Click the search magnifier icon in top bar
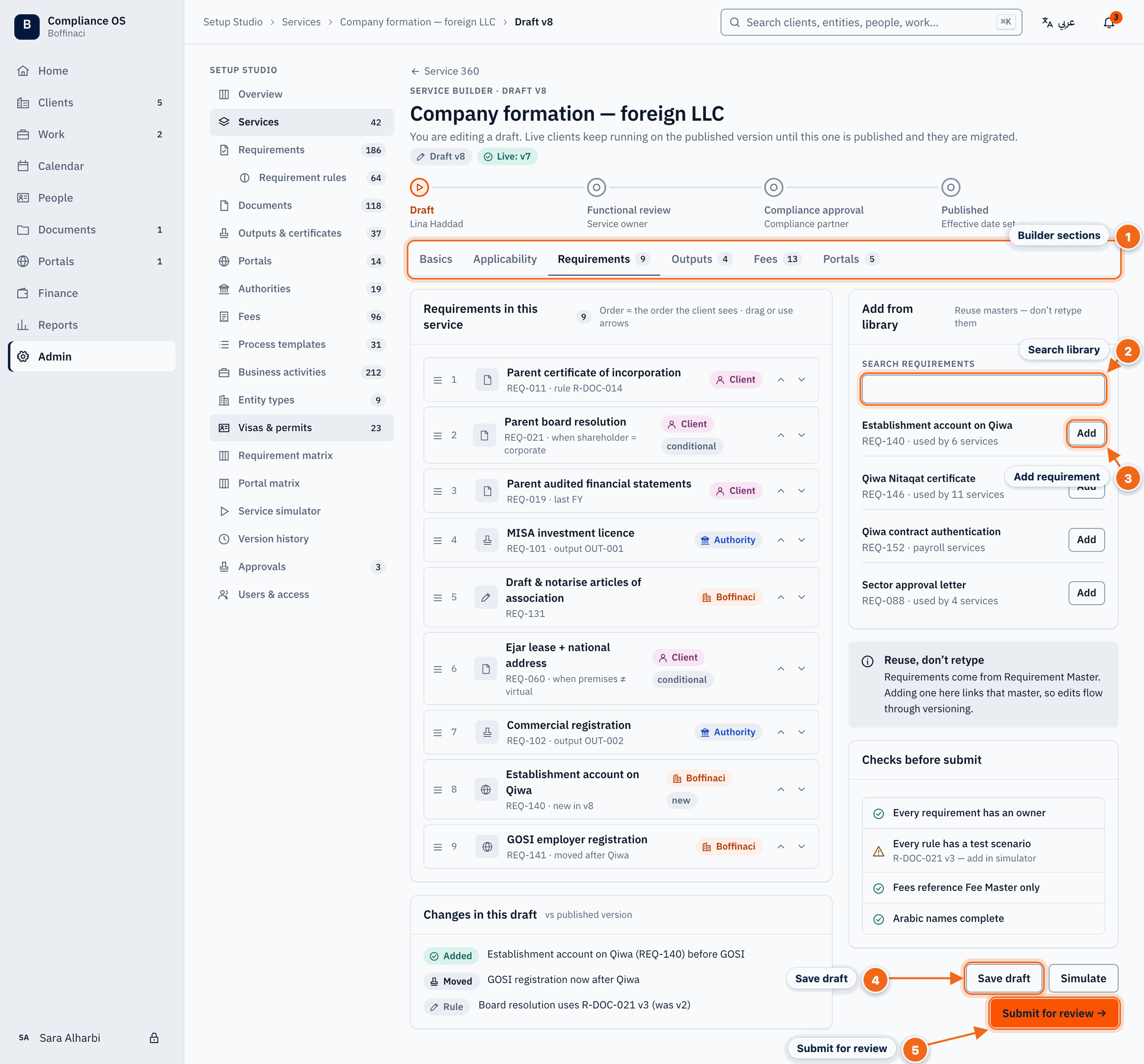1144x1064 pixels. 734,22
